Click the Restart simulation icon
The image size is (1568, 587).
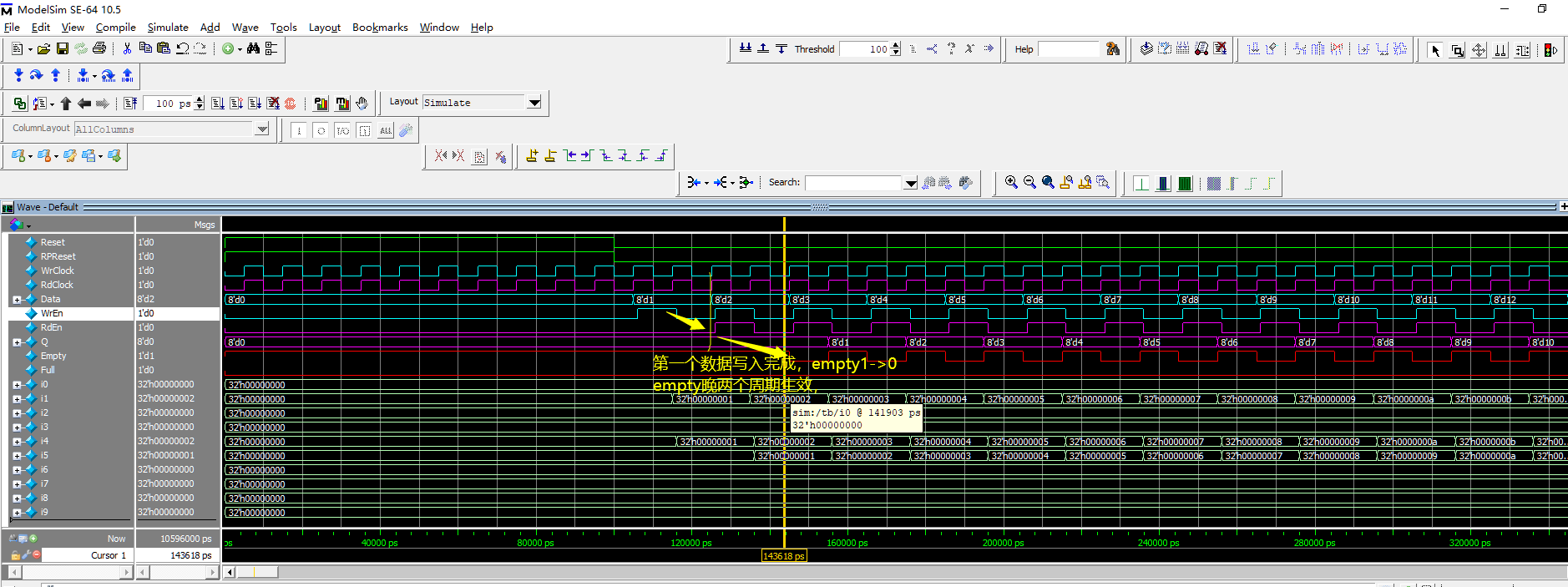pyautogui.click(x=130, y=104)
